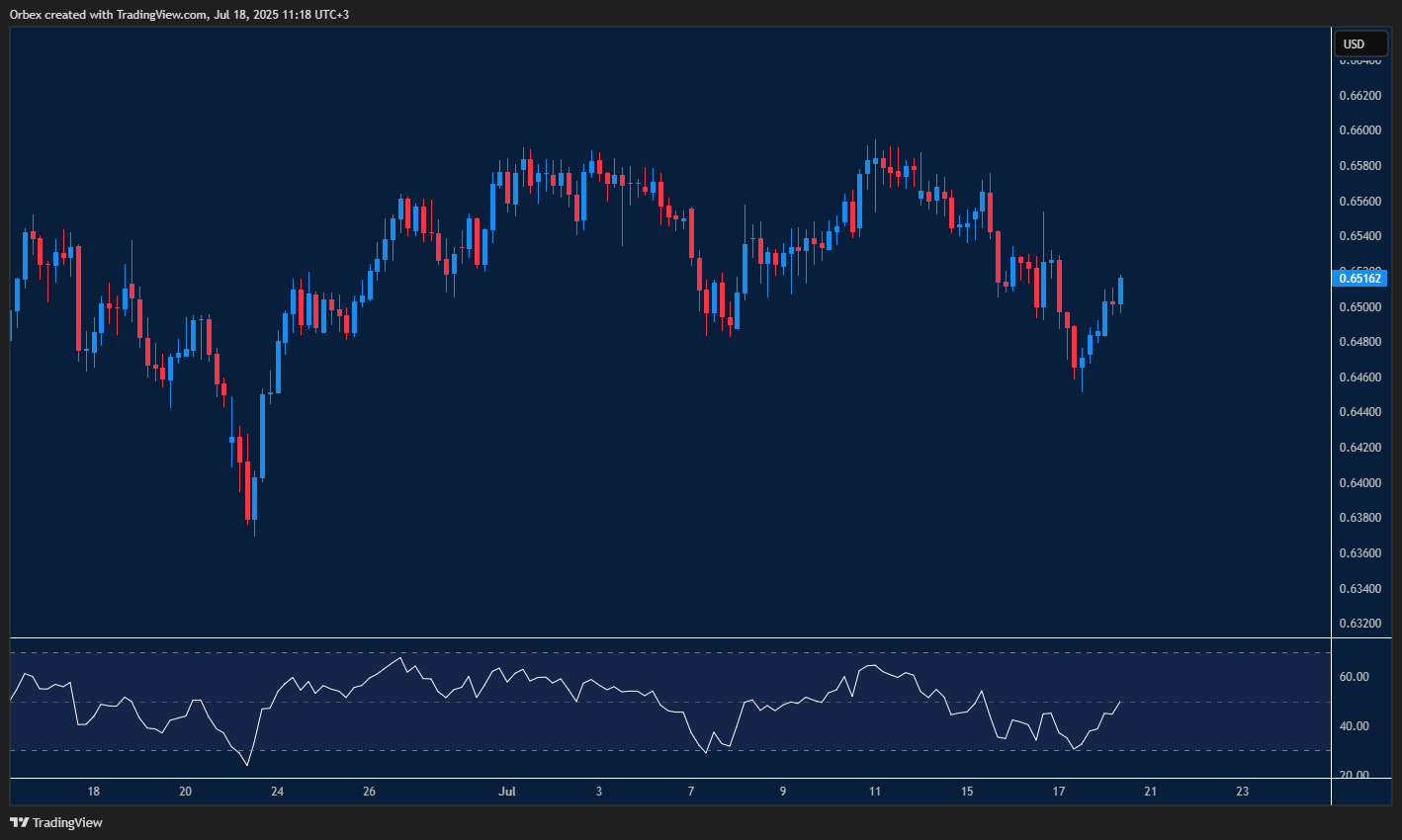Click the Jul label on the time axis
This screenshot has width=1402, height=840.
click(x=508, y=792)
